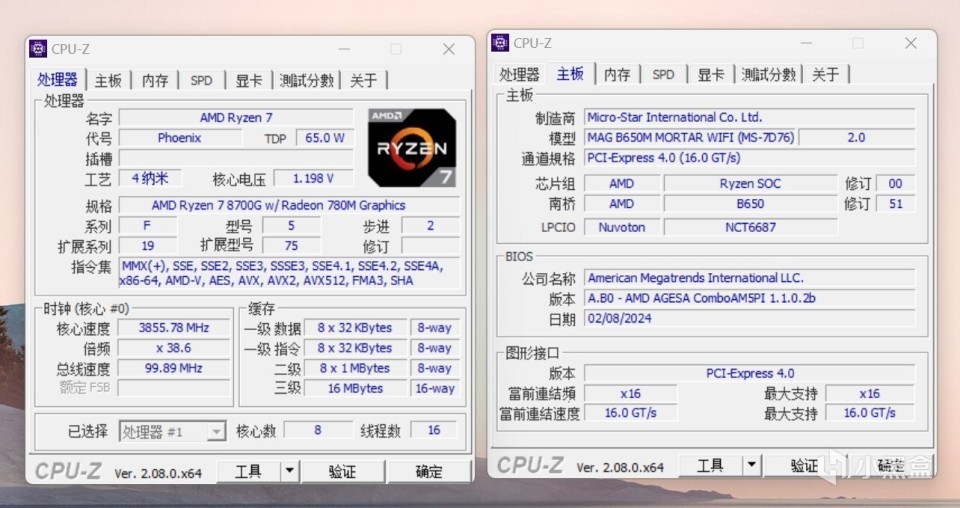Click the 4 纳米 process value

150,178
